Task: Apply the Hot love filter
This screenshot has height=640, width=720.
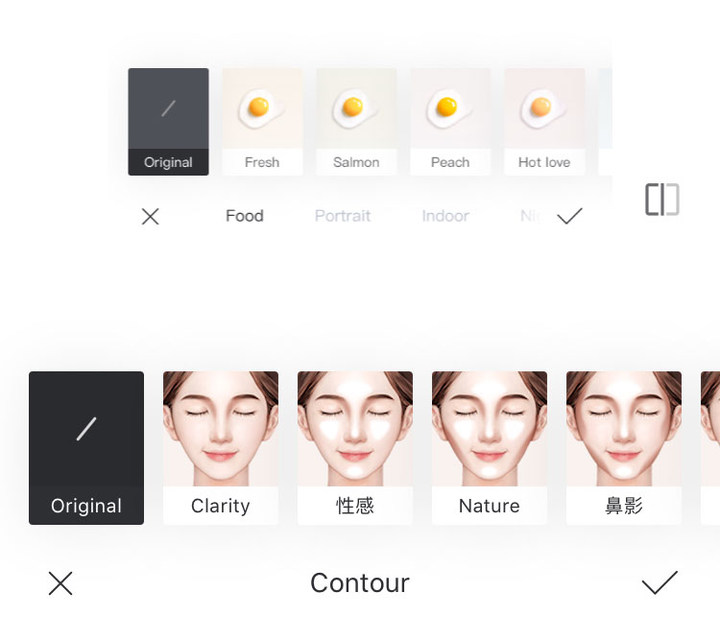Action: pos(545,122)
